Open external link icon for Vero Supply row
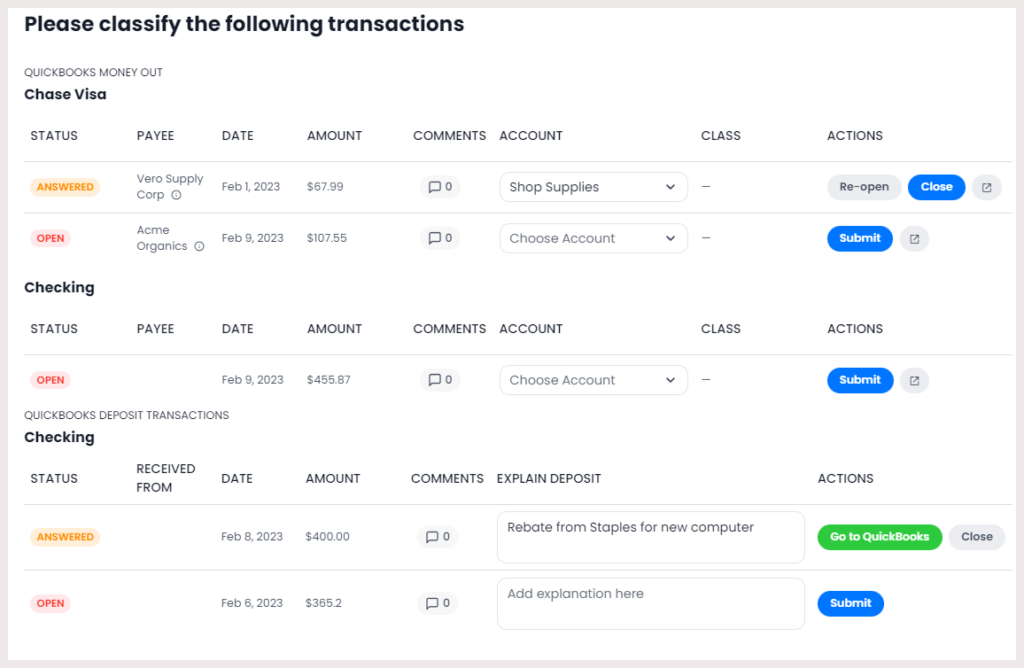Screen dimensions: 1024x668 986,187
